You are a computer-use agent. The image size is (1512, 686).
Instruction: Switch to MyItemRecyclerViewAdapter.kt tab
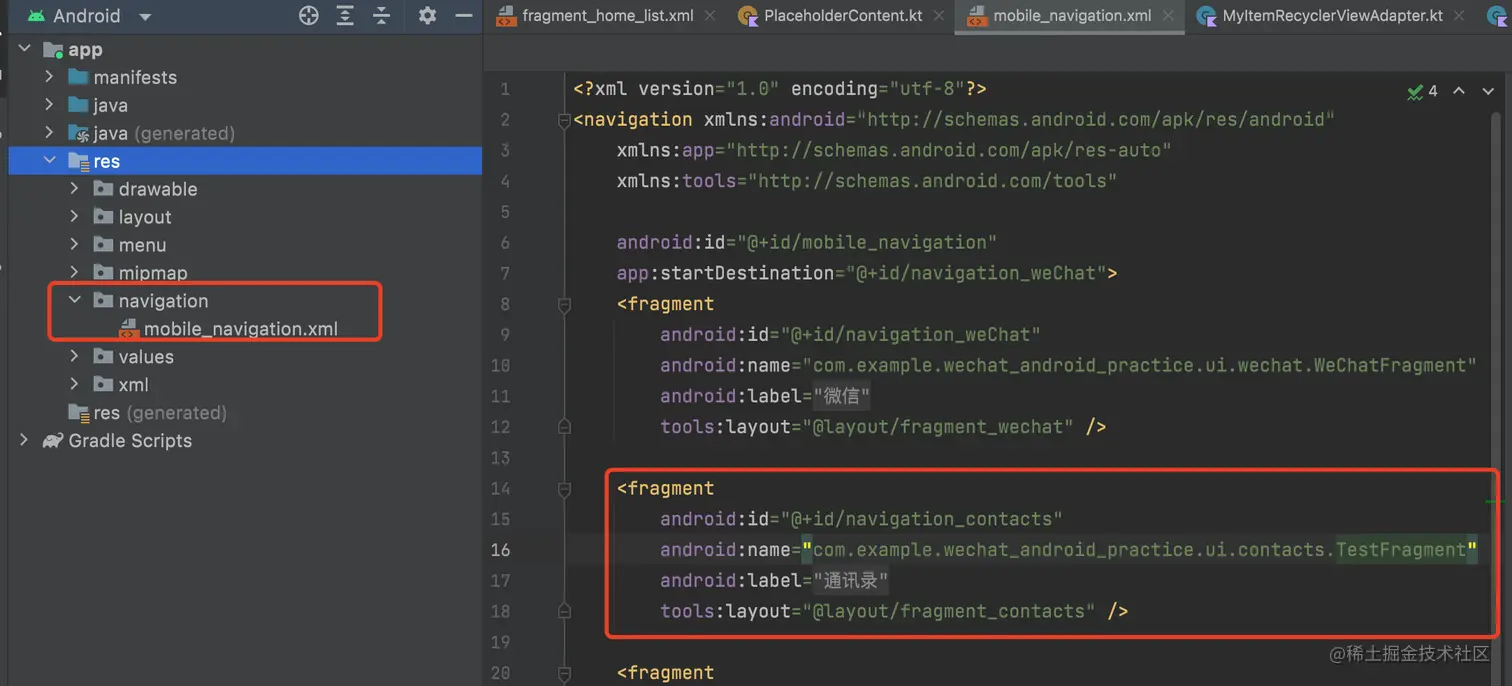pos(1333,16)
